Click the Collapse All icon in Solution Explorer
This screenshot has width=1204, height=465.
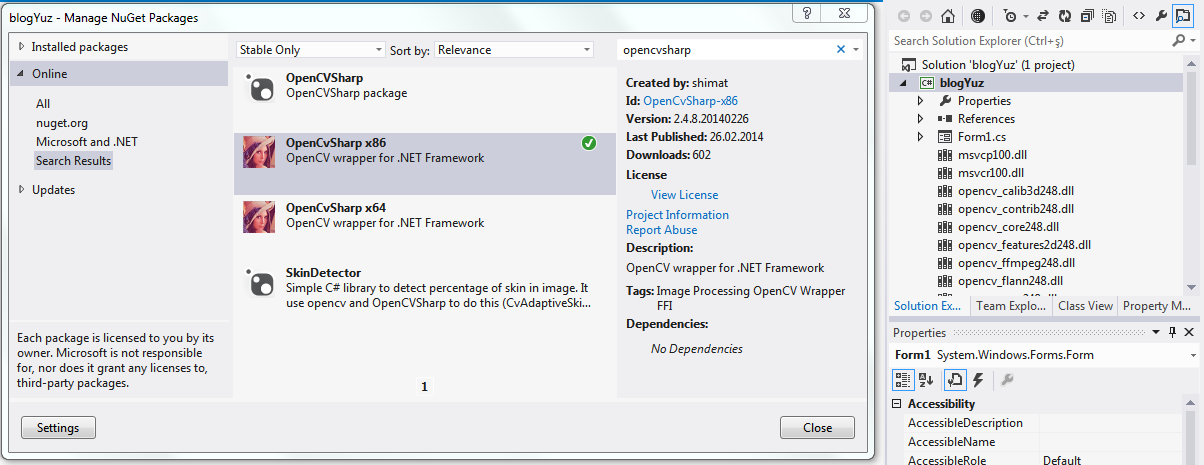[1088, 16]
